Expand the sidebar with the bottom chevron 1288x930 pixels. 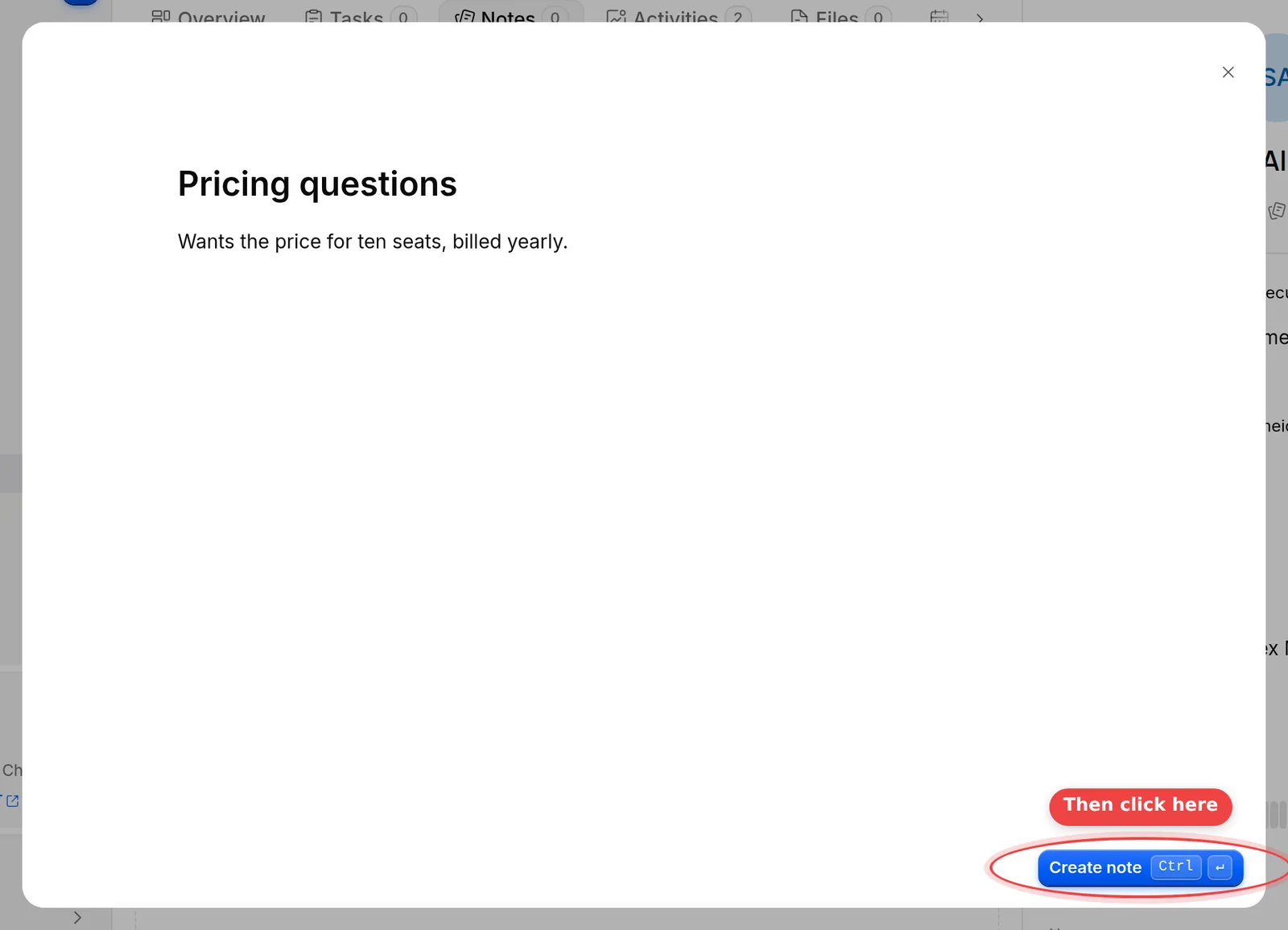tap(77, 917)
